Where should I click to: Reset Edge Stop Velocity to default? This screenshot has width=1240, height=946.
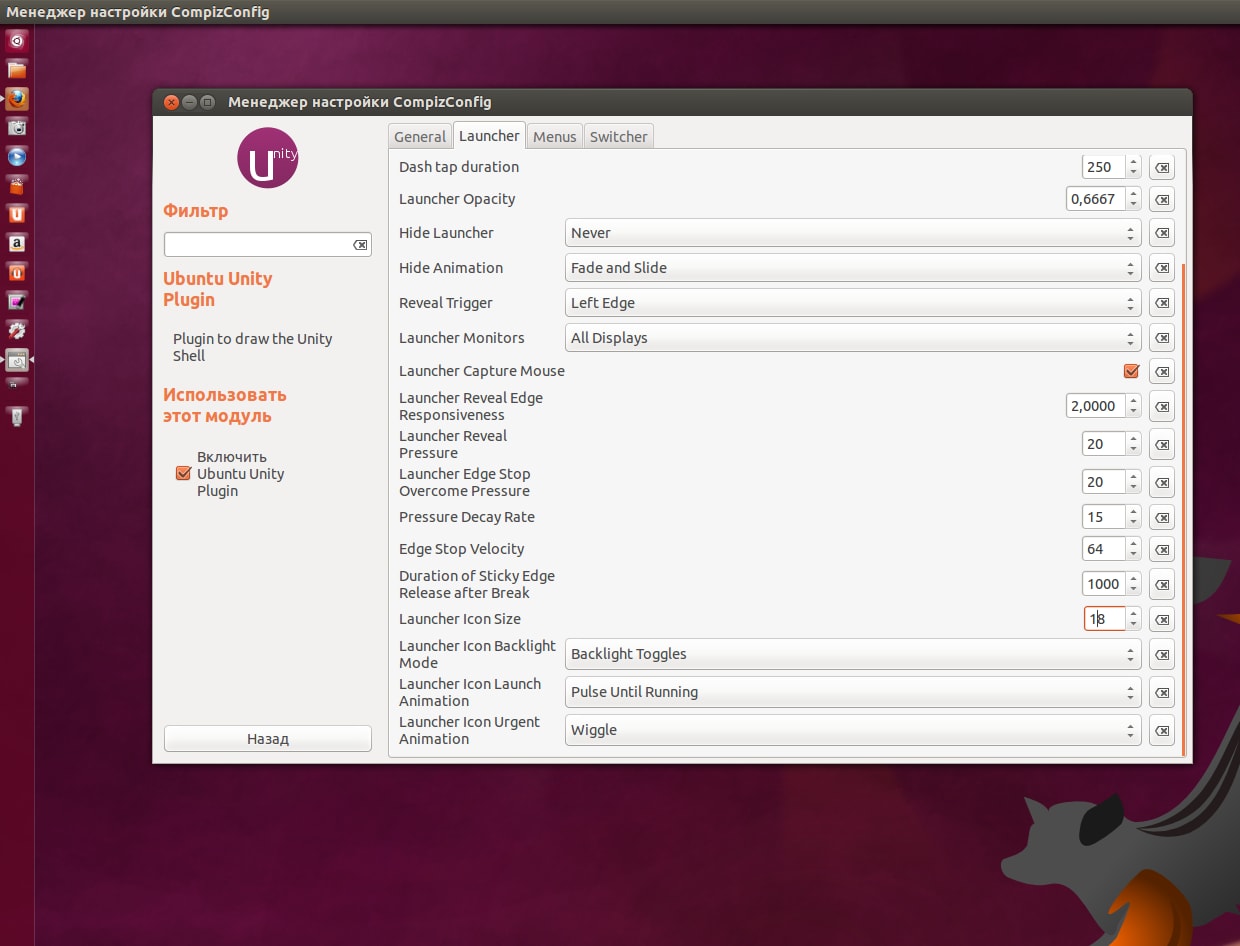1161,549
